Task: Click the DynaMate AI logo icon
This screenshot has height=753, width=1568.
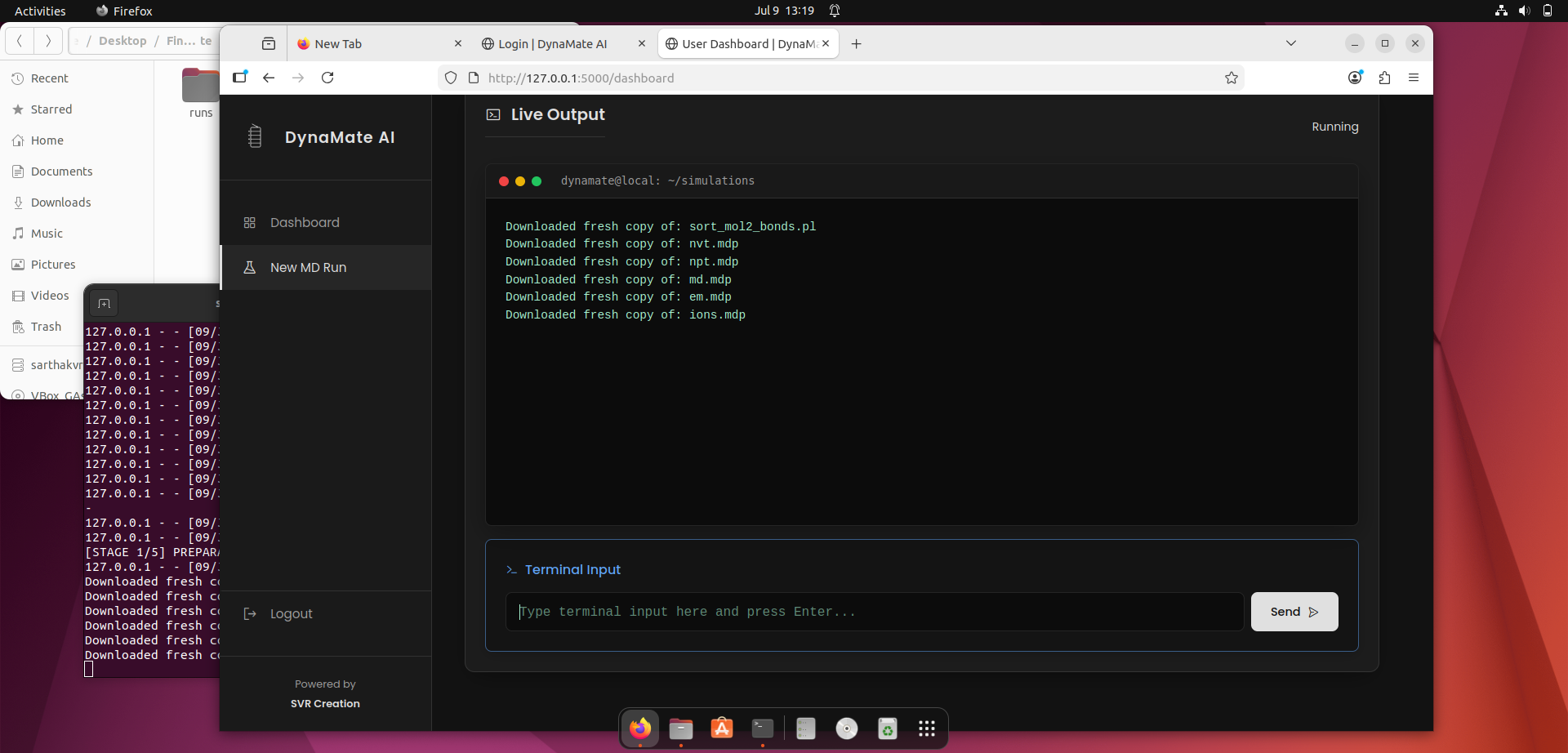Action: point(255,136)
